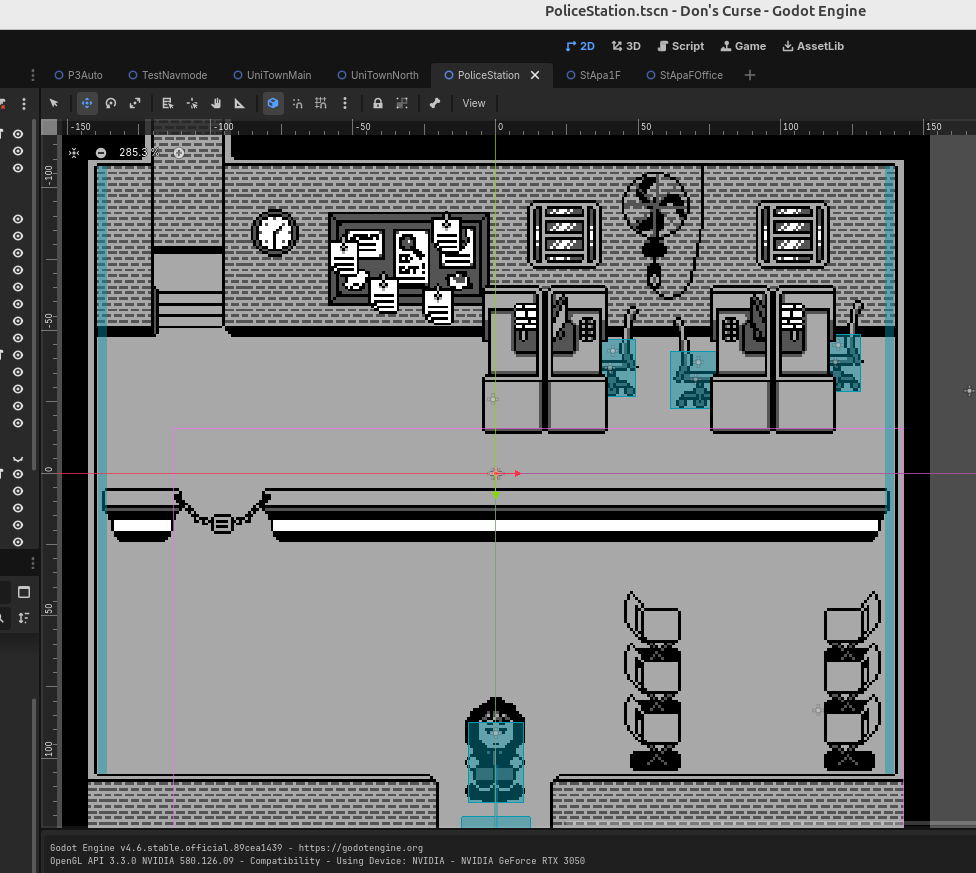Click the group selected nodes icon
Screen dimensions: 976x873
402,103
